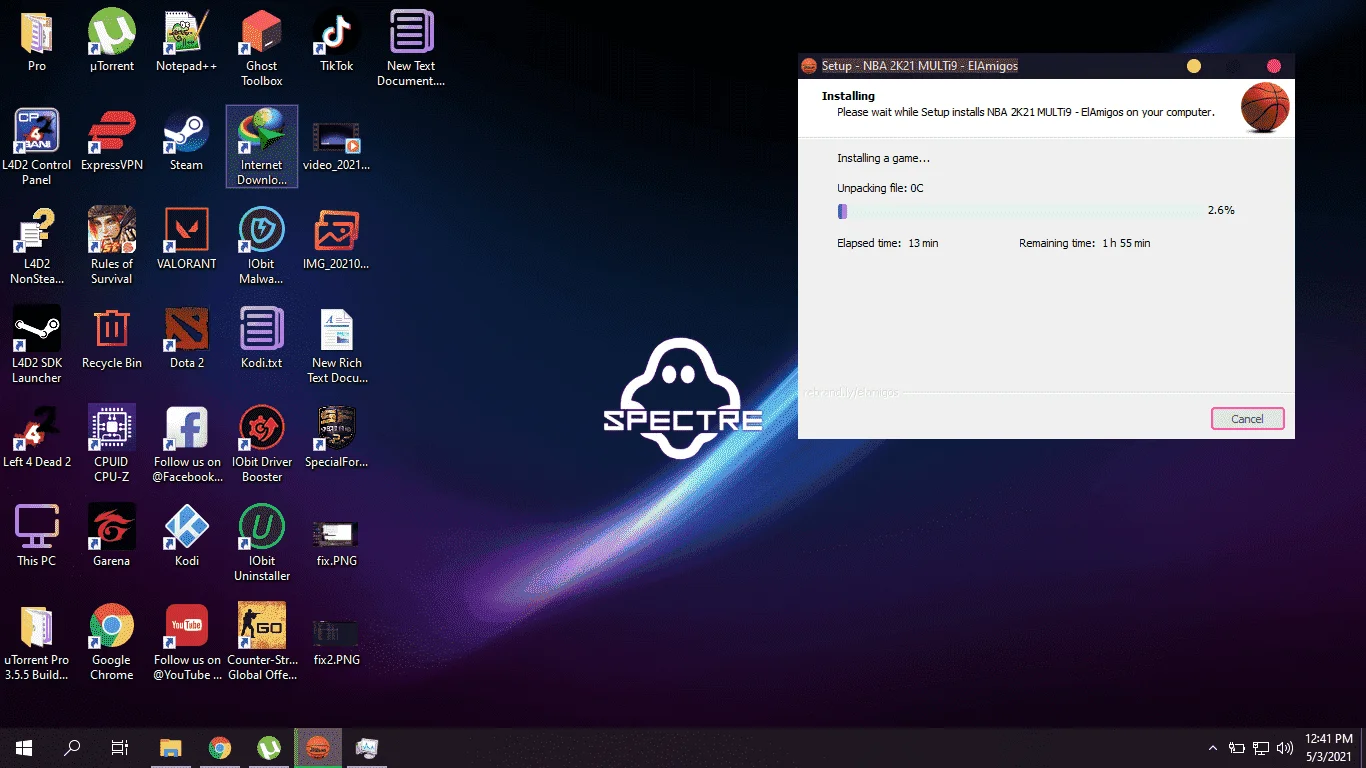Viewport: 1366px width, 768px height.
Task: Launch IObit Driver Booster shortcut
Action: (x=262, y=443)
